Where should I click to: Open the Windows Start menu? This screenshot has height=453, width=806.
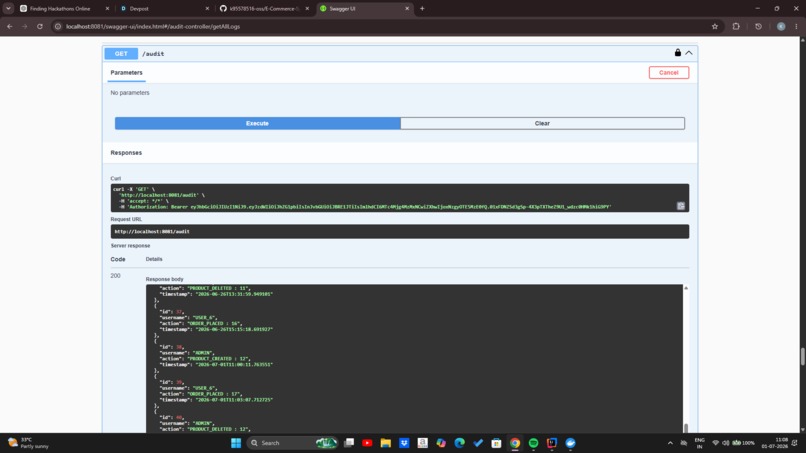click(x=236, y=443)
